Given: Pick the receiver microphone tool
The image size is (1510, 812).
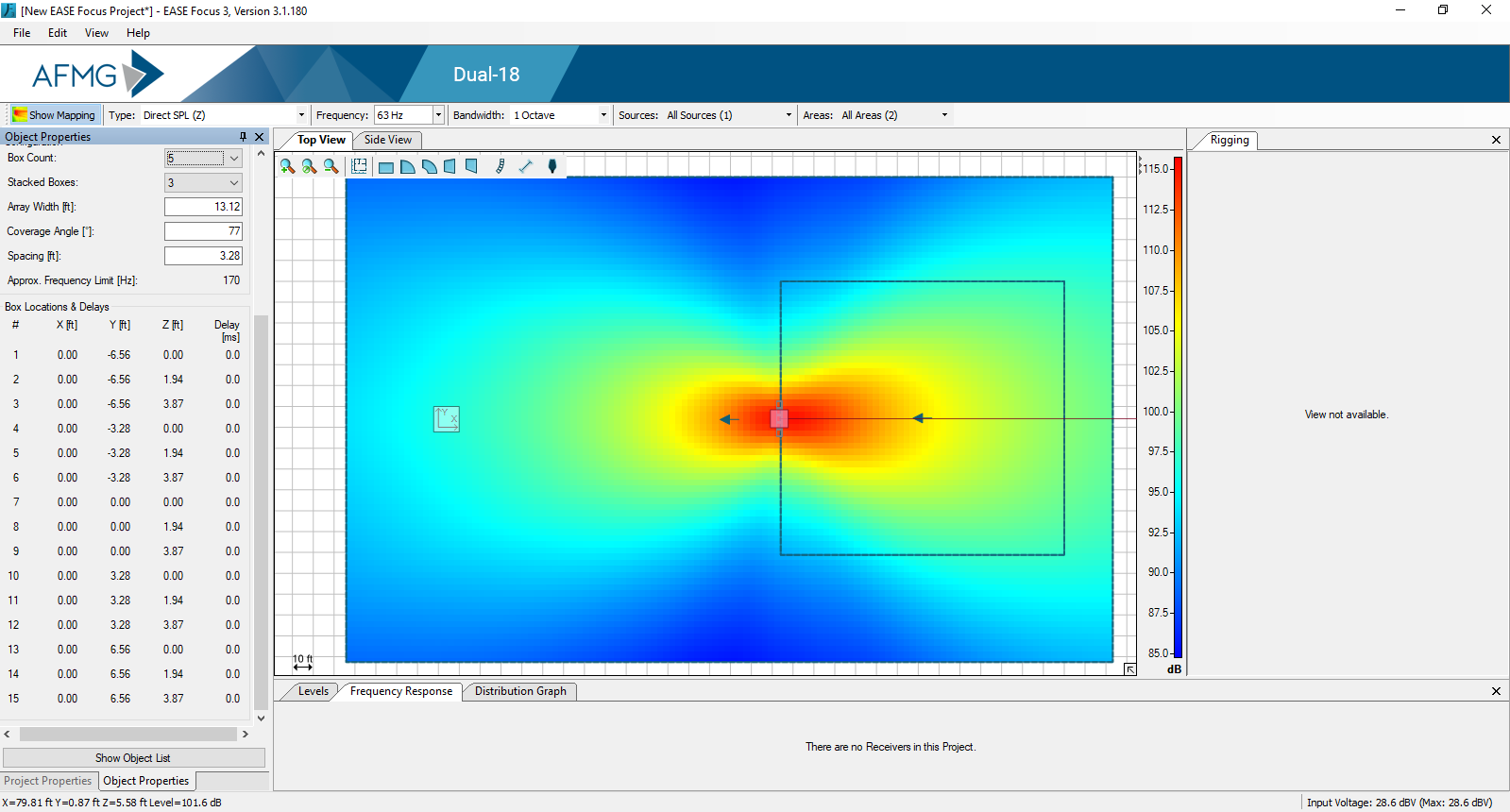Looking at the screenshot, I should (552, 166).
